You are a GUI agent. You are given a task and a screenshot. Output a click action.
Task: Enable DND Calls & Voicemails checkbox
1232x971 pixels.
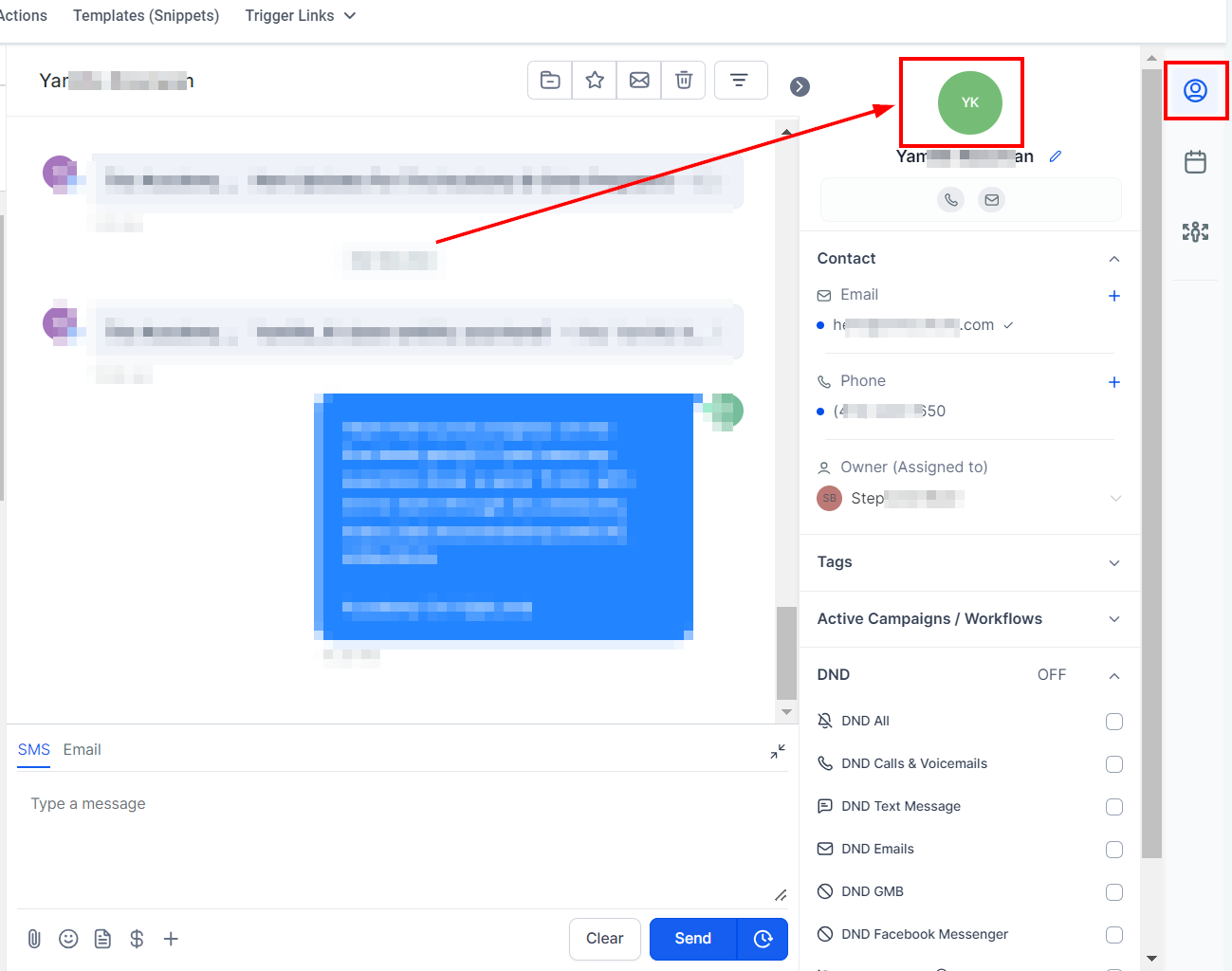(1114, 764)
